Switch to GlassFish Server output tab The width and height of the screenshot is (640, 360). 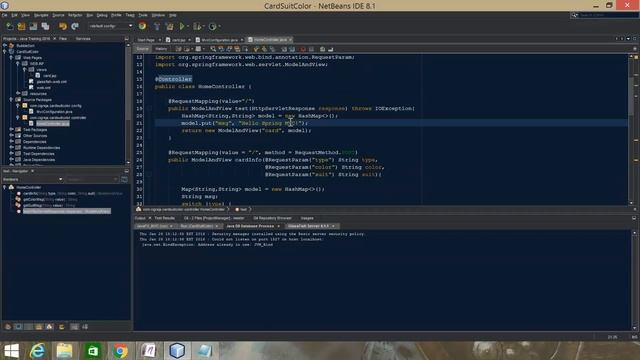308,226
